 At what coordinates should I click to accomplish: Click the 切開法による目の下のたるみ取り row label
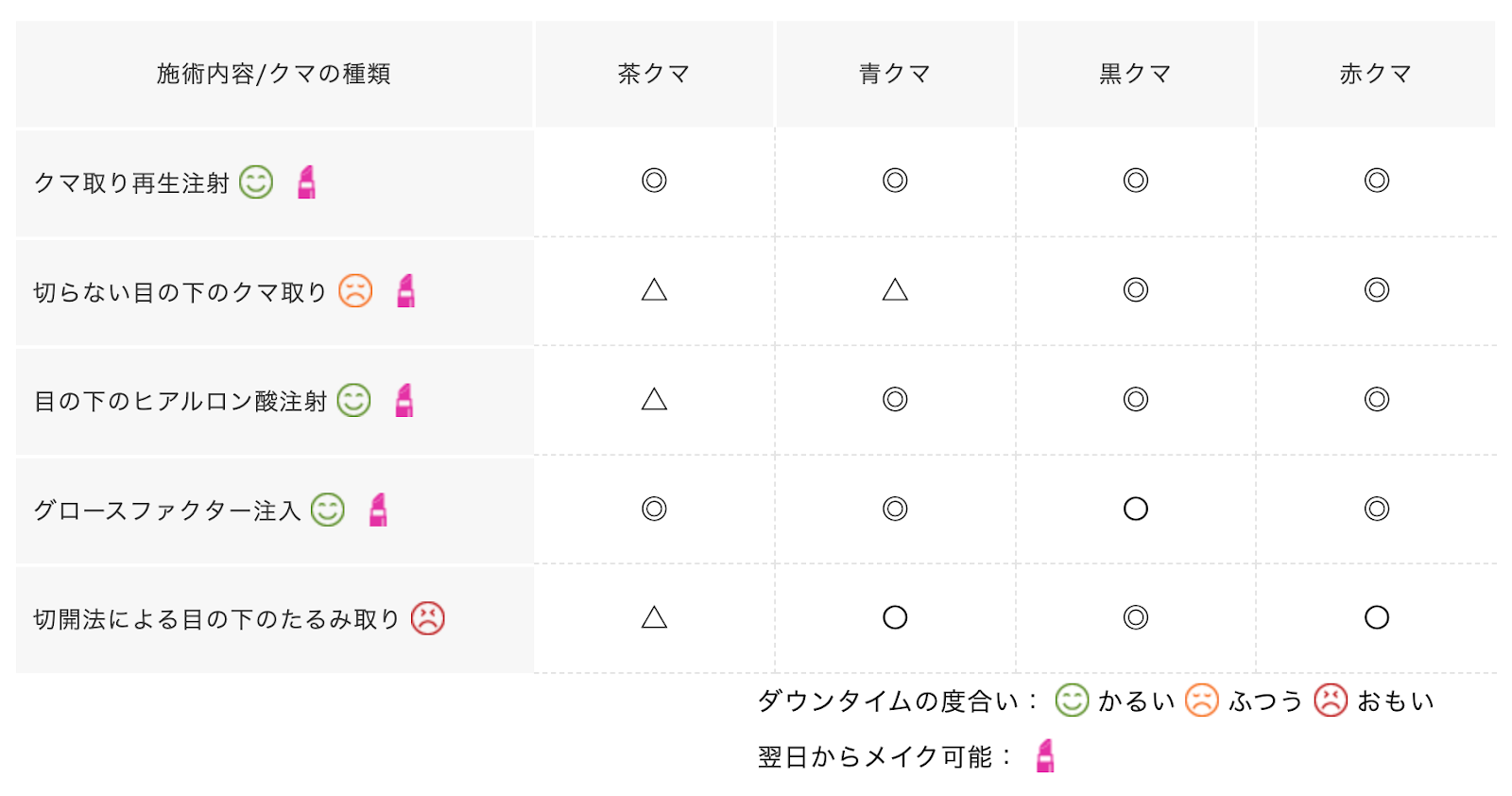(x=216, y=619)
